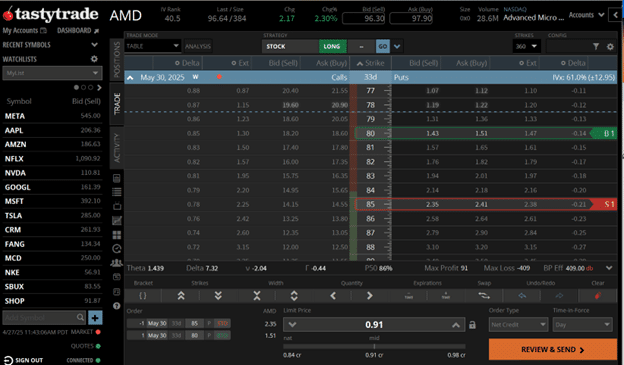Open the list view icon in the sidebar
This screenshot has height=365, width=624.
point(117,192)
